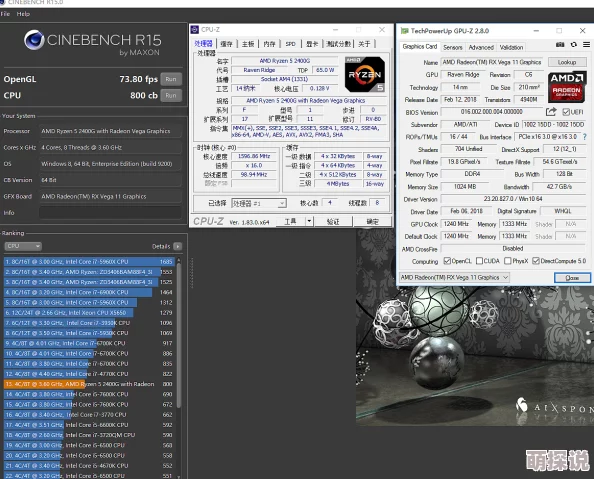Click the GPU-Z refresh icon
Screen dimensions: 594x479
pyautogui.click(x=574, y=45)
